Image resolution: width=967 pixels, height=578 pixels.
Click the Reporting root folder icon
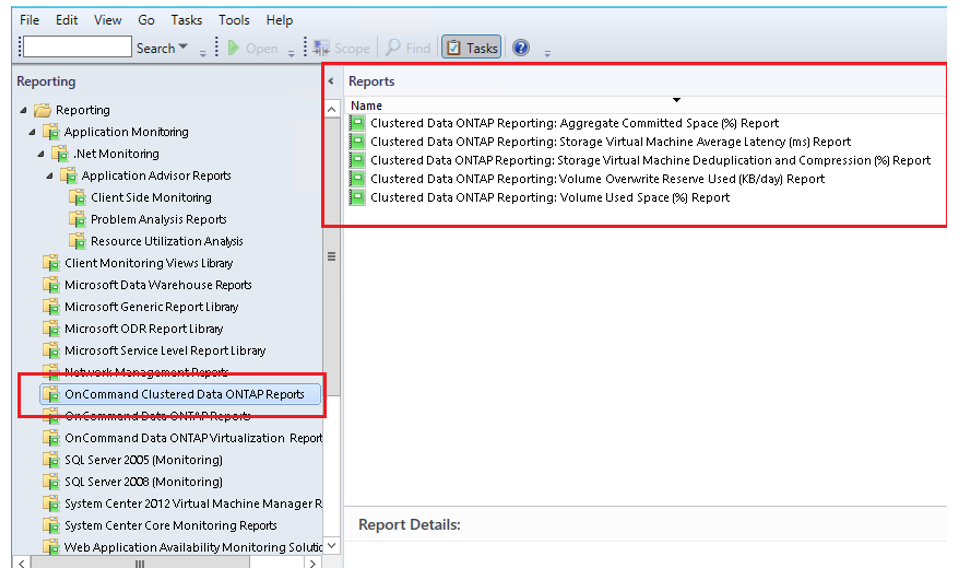click(43, 110)
